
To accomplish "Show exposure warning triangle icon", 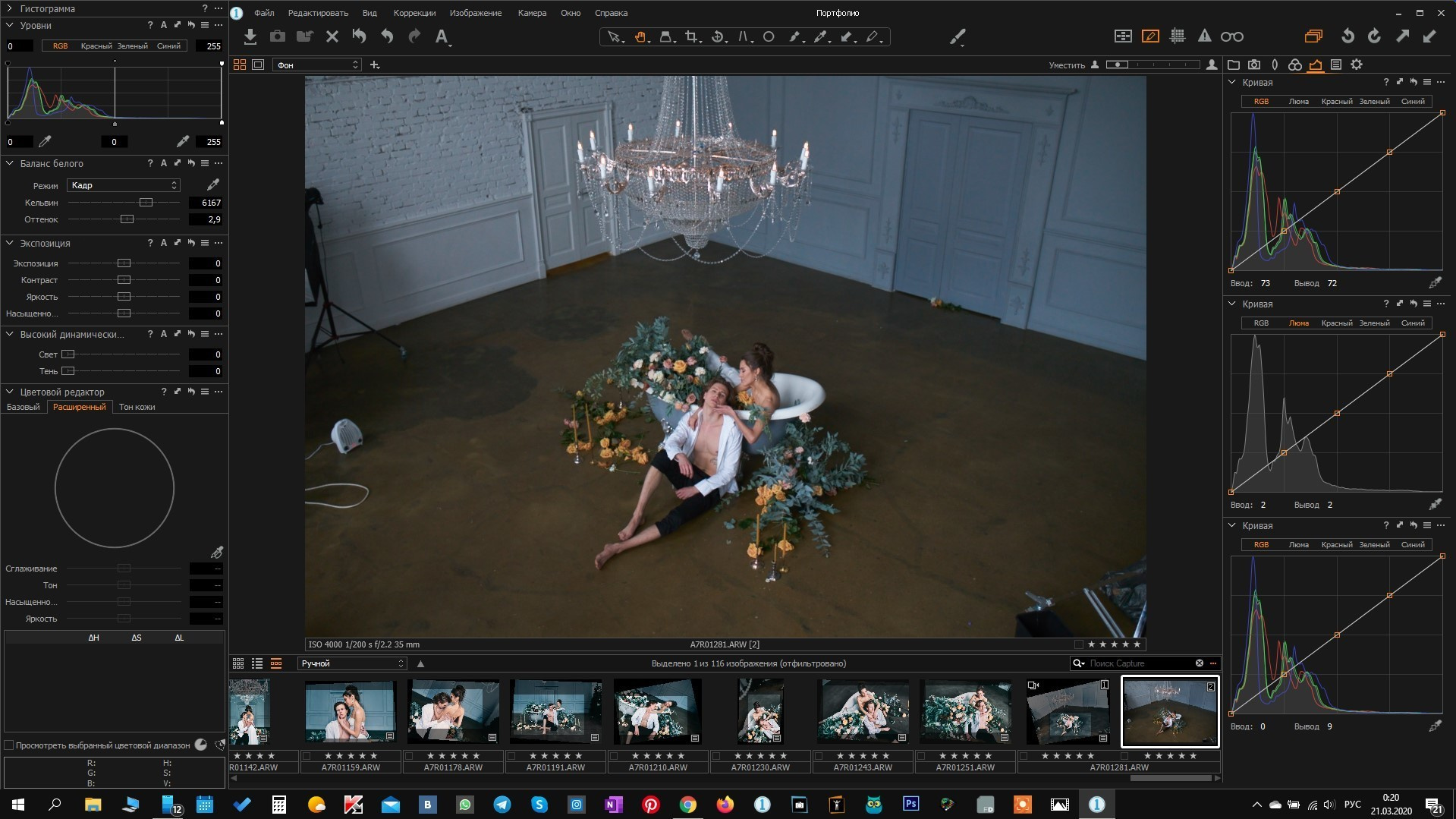I will pos(1204,36).
